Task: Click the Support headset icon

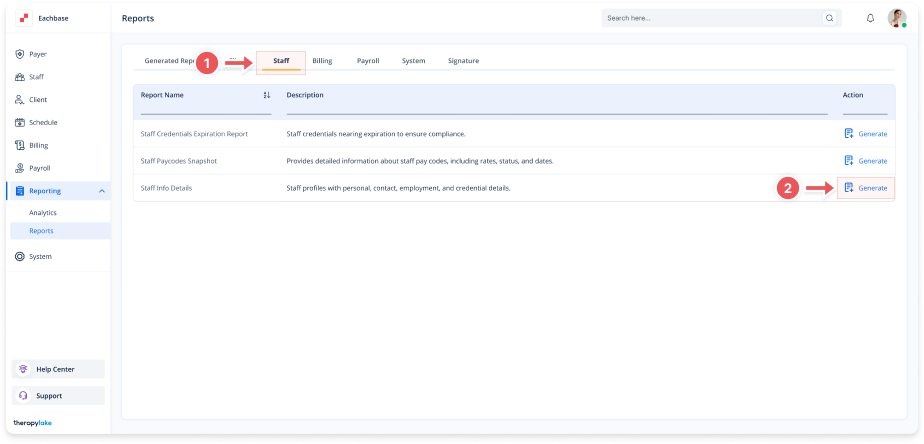Action: (24, 396)
